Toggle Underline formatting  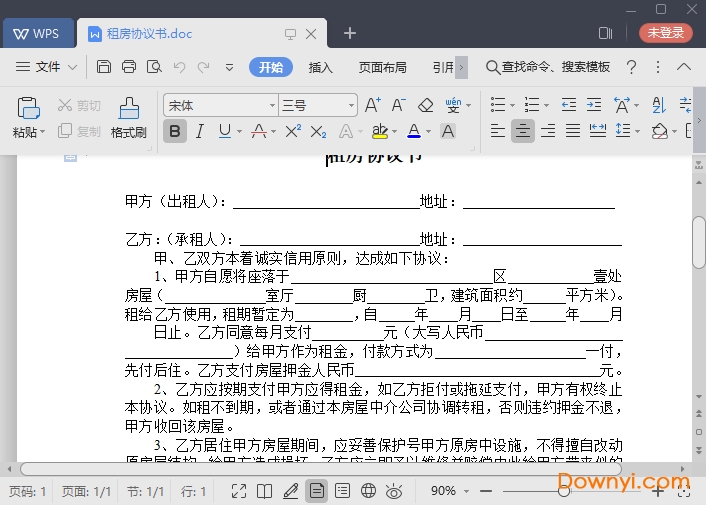coord(225,131)
